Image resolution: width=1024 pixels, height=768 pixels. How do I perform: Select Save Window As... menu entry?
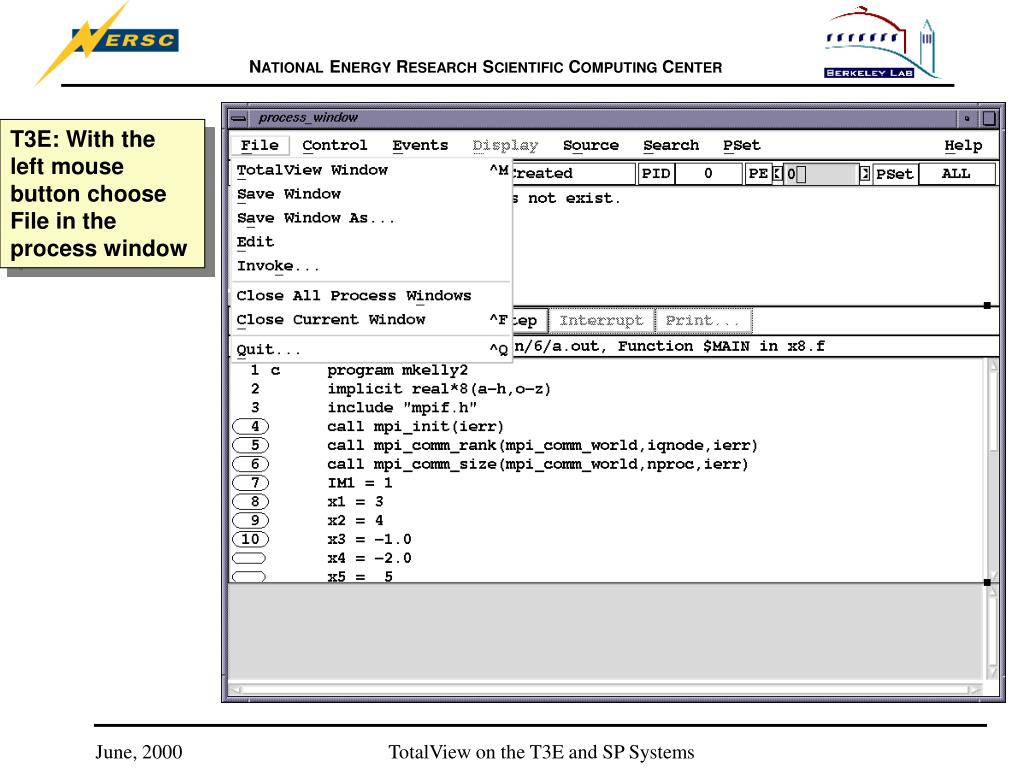click(371, 218)
